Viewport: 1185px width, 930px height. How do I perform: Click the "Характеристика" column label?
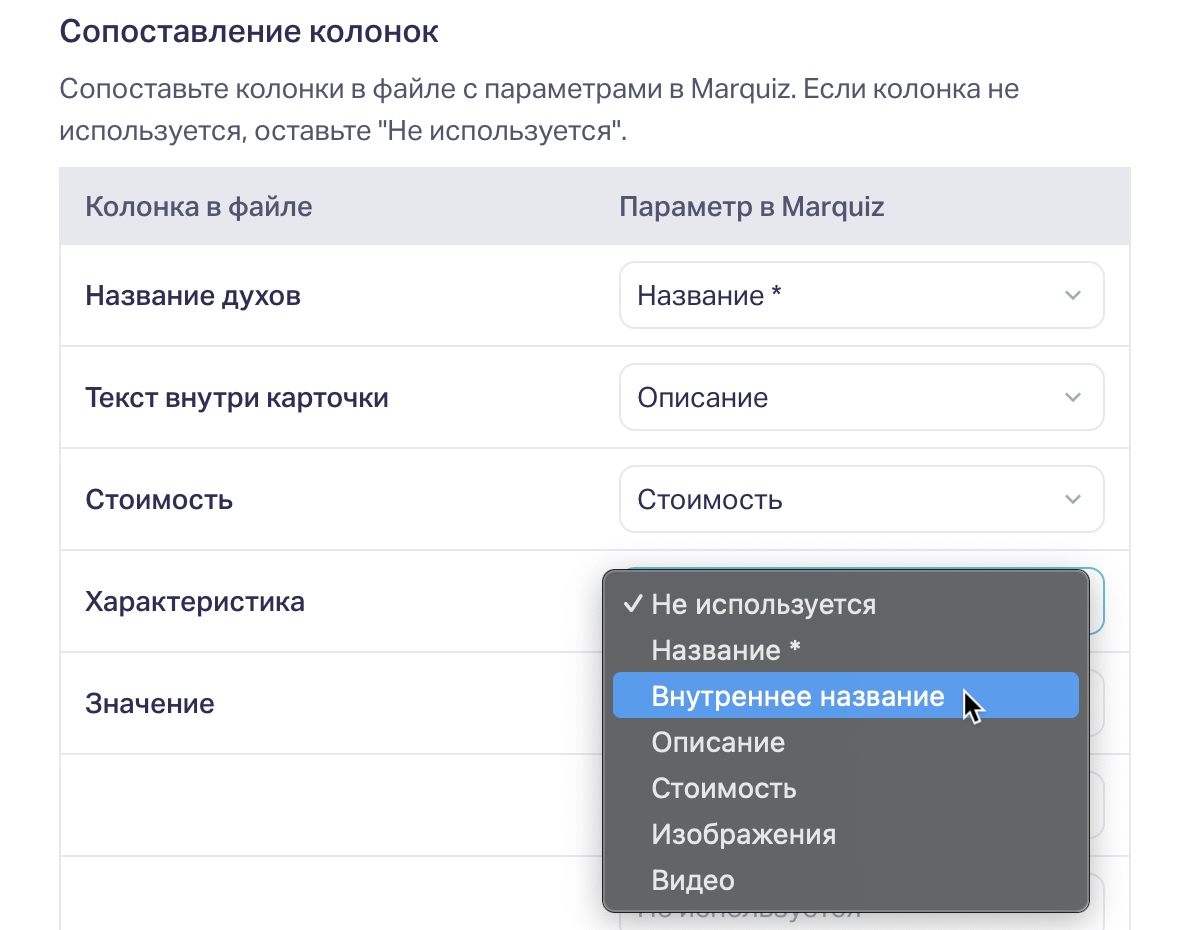195,602
